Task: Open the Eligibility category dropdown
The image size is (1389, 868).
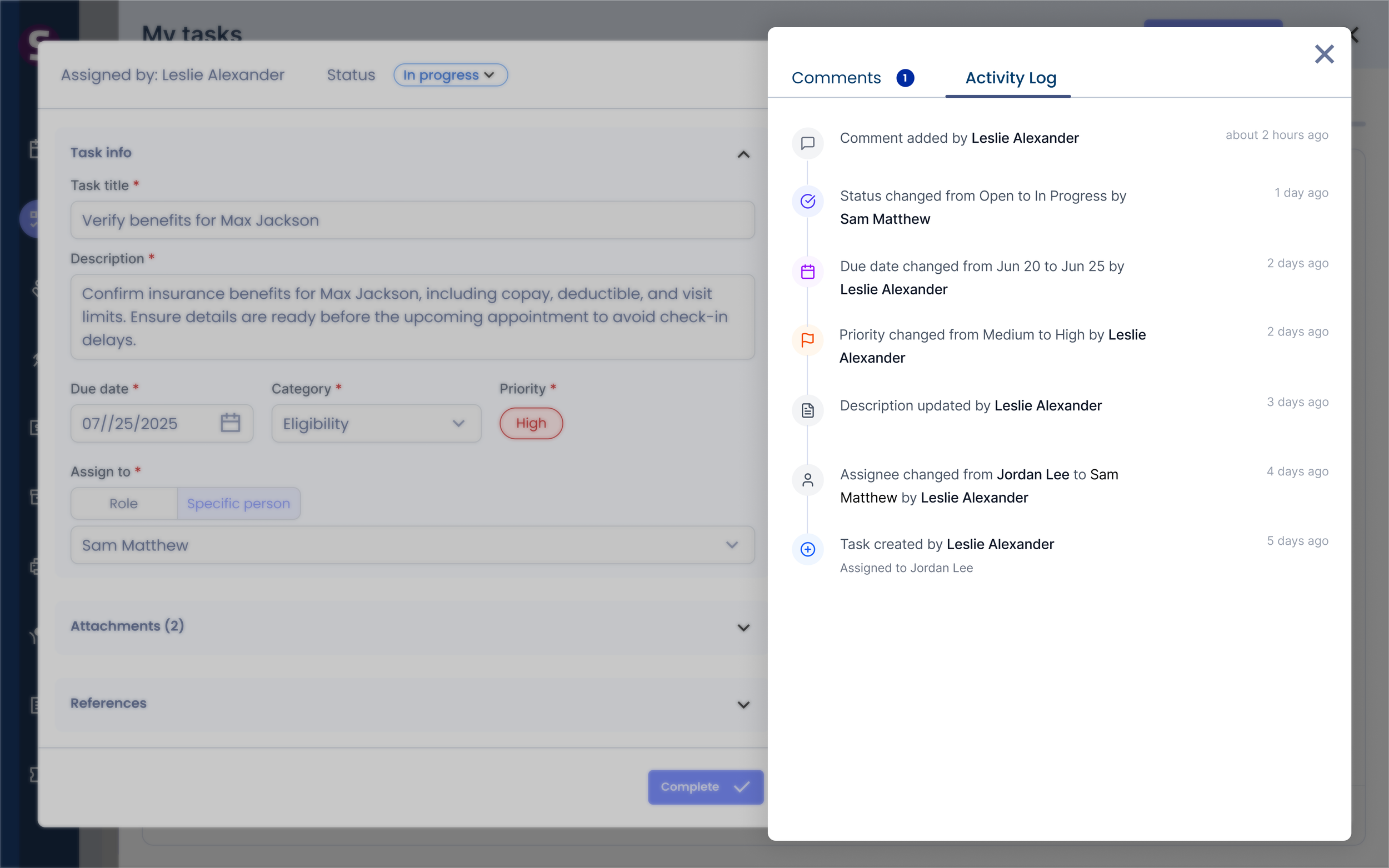Action: (x=376, y=424)
